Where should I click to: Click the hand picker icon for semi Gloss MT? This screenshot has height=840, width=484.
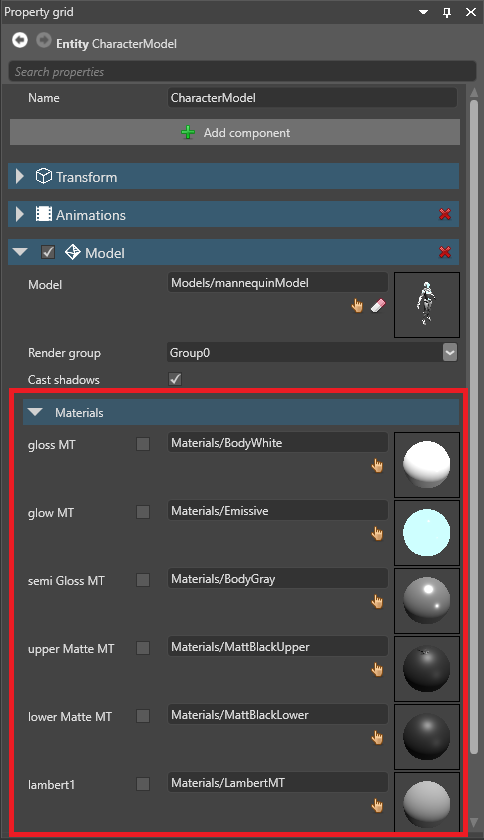pos(377,602)
